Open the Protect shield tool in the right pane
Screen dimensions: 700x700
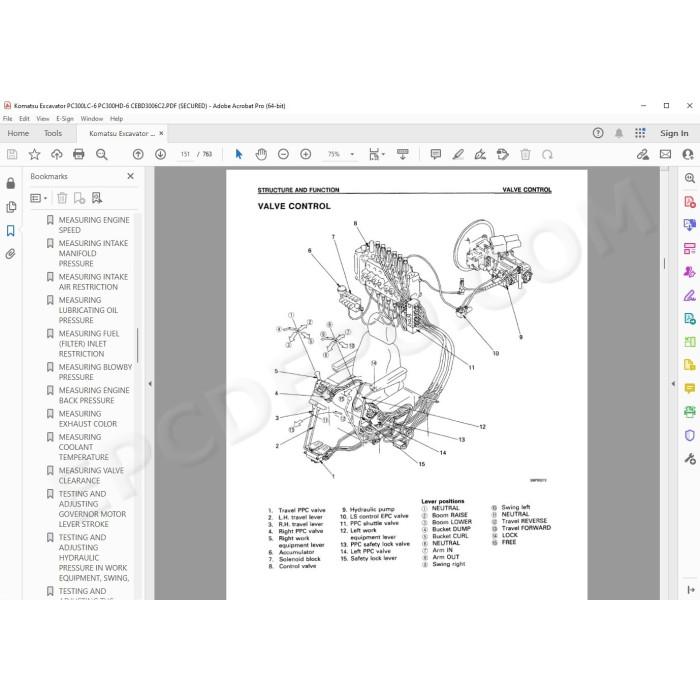click(690, 435)
